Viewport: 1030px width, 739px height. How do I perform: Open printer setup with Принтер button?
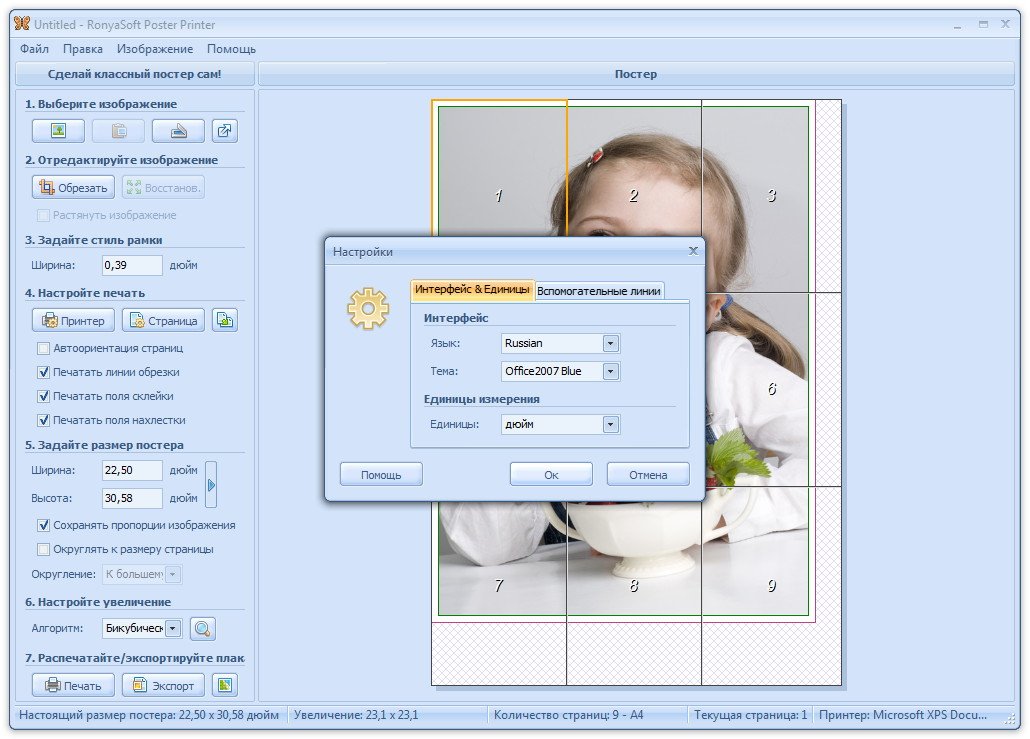(x=73, y=321)
